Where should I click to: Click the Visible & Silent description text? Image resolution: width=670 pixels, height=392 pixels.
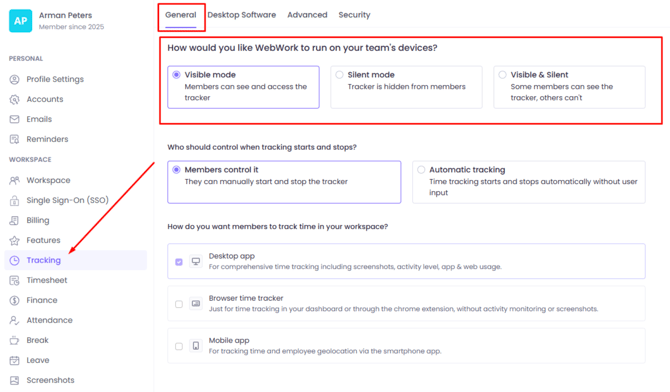(x=561, y=92)
